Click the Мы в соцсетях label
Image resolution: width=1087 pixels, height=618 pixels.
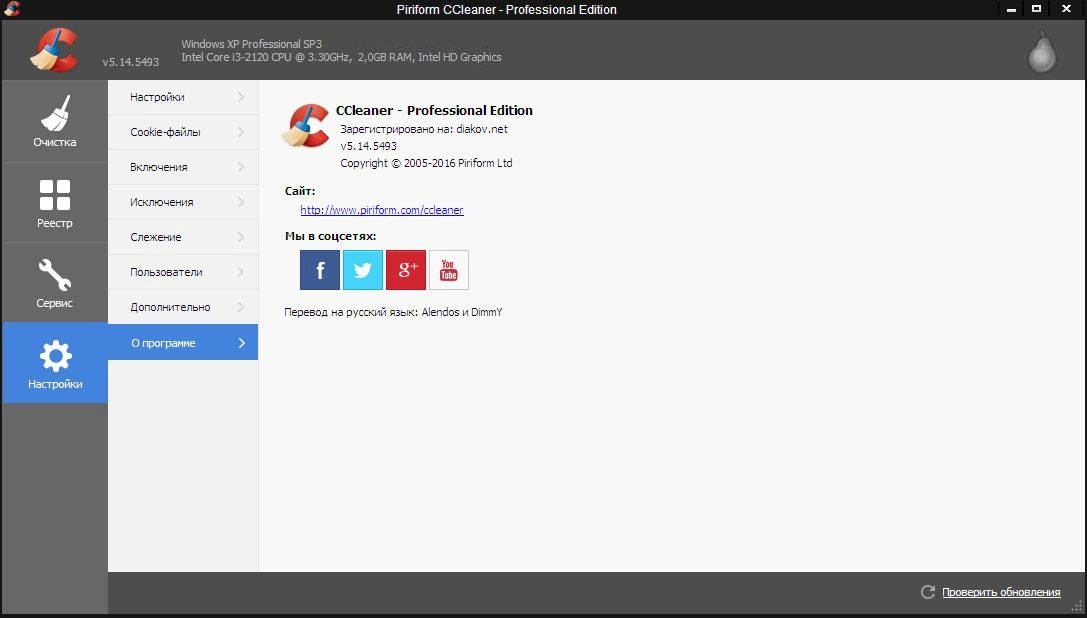click(x=331, y=236)
